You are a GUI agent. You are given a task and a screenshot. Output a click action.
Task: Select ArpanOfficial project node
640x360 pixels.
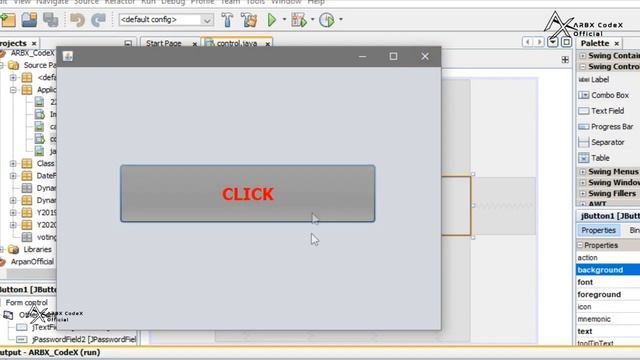(x=32, y=262)
